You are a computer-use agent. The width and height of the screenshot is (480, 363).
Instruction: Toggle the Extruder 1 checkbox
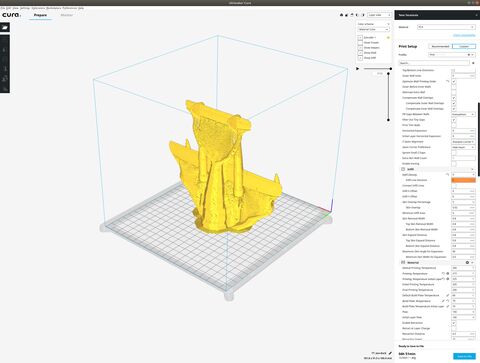360,38
